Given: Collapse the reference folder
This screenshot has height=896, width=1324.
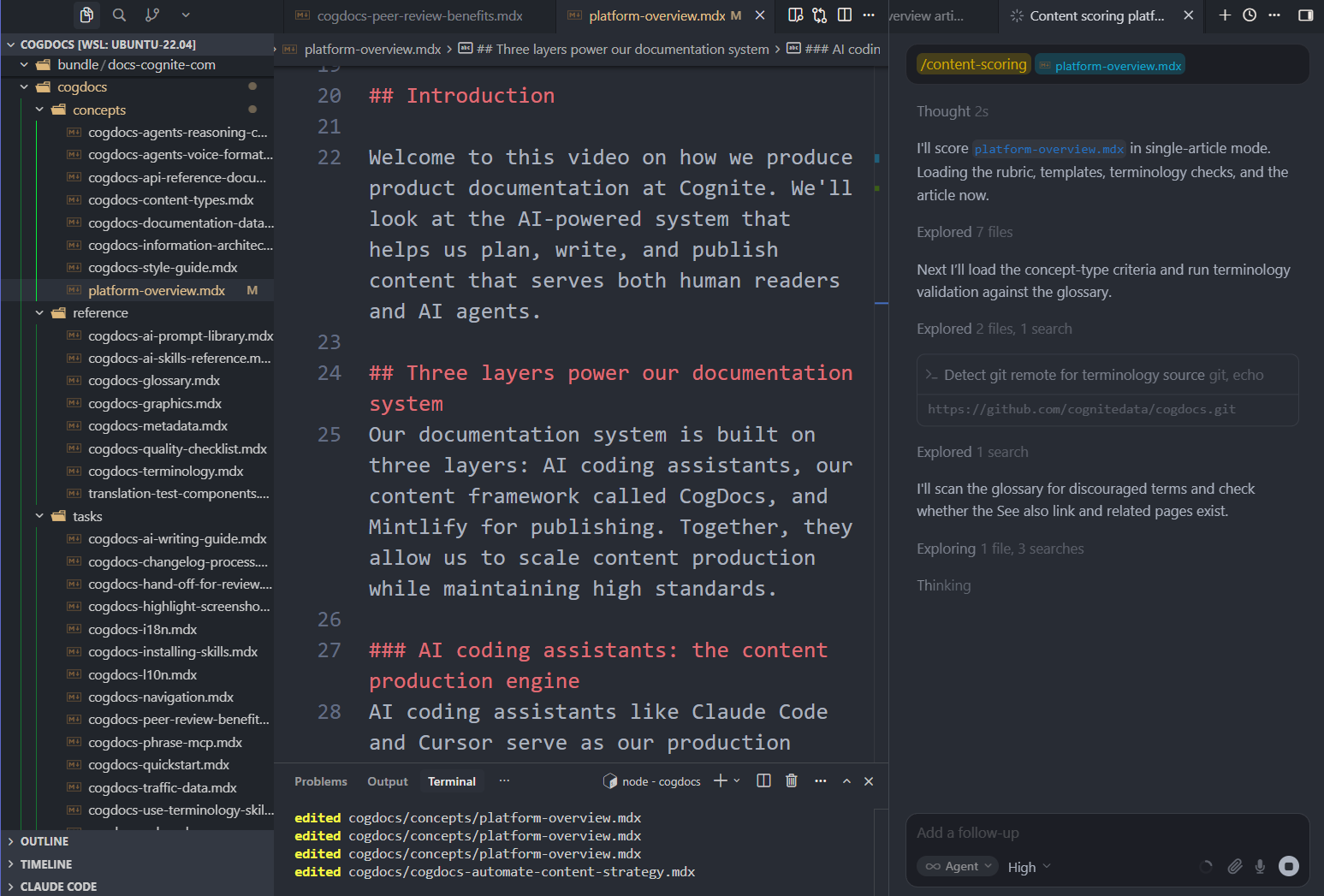Looking at the screenshot, I should pyautogui.click(x=137, y=313).
